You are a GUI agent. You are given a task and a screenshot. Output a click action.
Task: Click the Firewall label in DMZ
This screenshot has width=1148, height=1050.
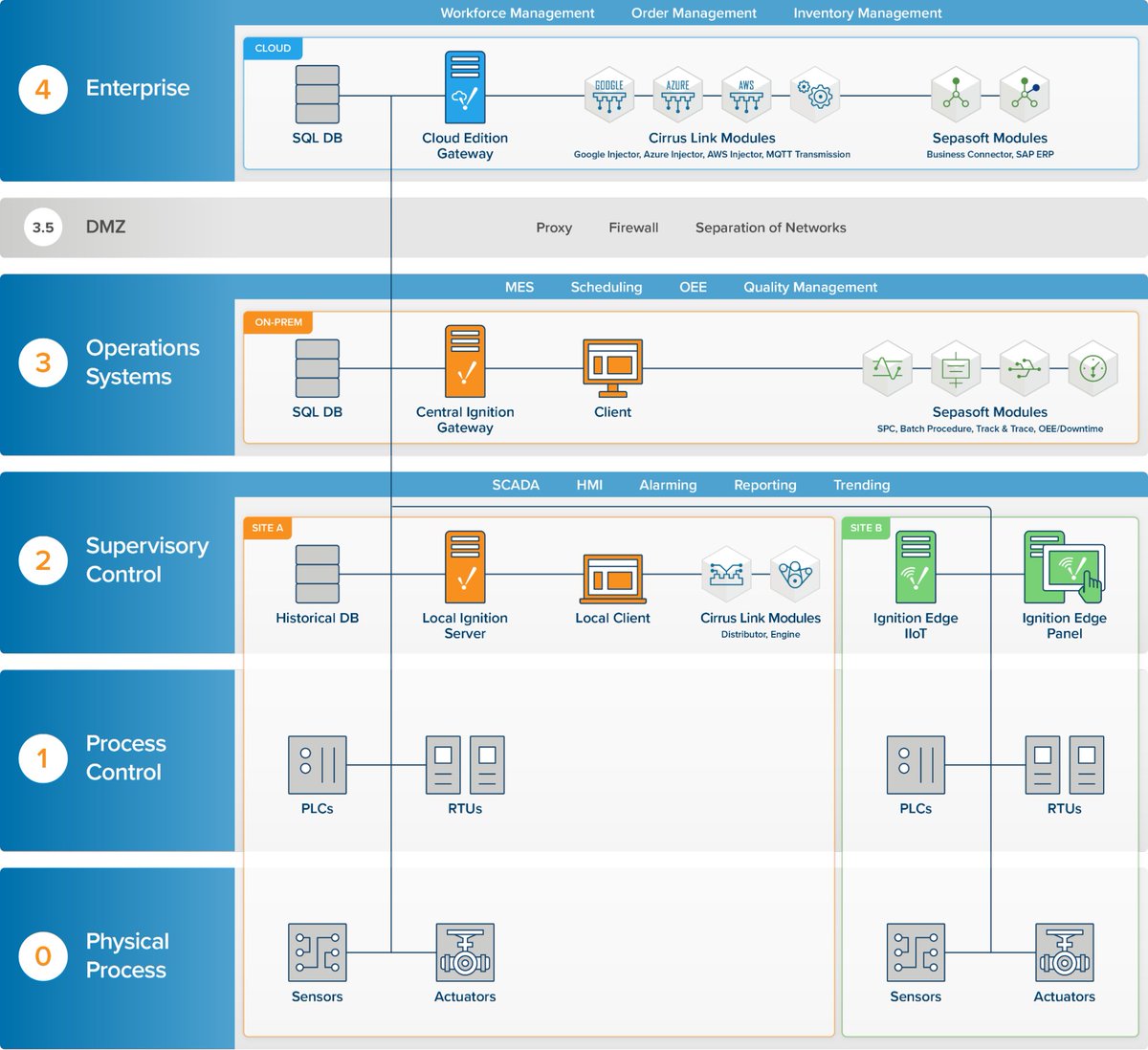coord(633,228)
